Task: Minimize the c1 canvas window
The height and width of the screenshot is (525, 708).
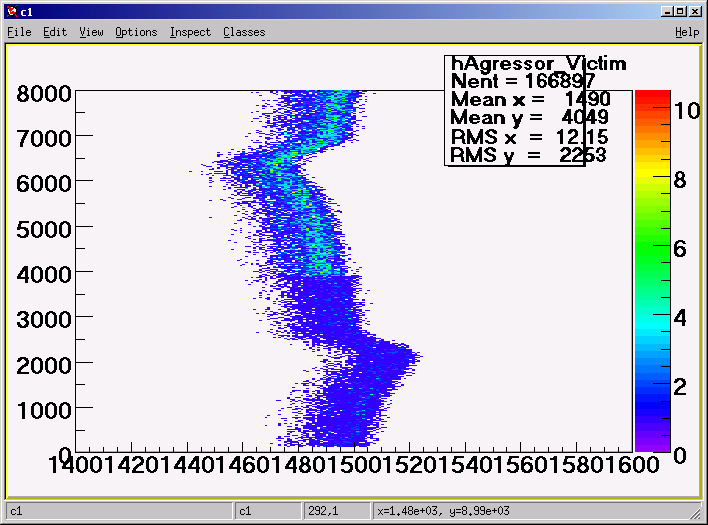Action: coord(667,12)
